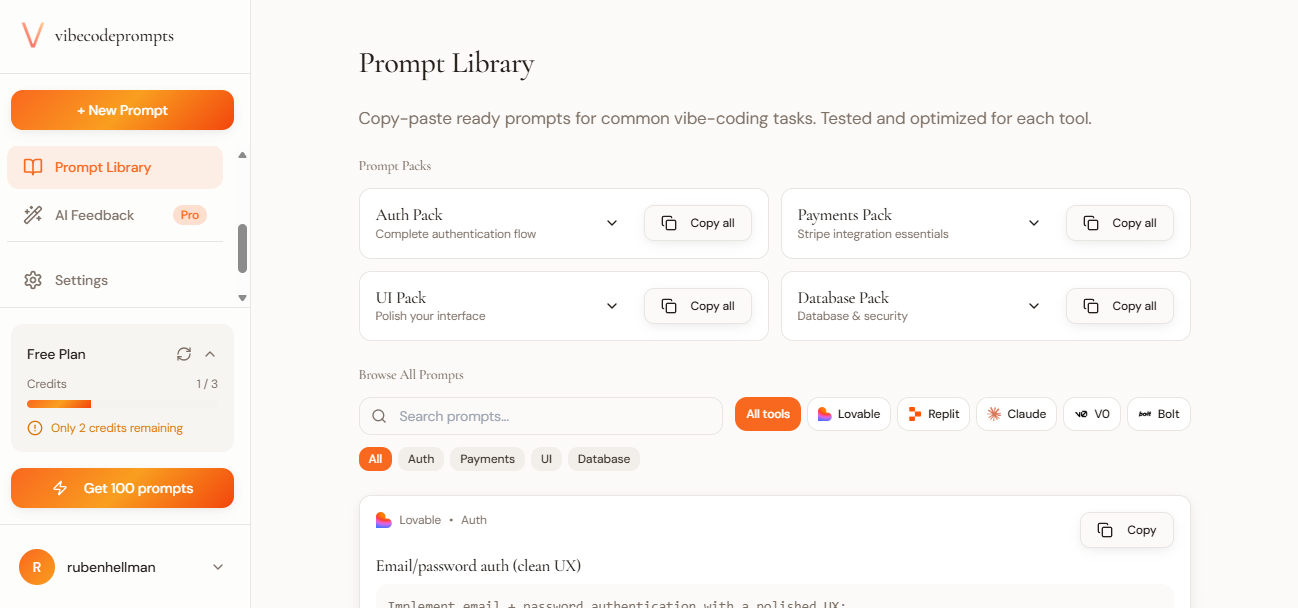Click the refresh icon on Free Plan
This screenshot has height=608, width=1298.
(x=183, y=353)
